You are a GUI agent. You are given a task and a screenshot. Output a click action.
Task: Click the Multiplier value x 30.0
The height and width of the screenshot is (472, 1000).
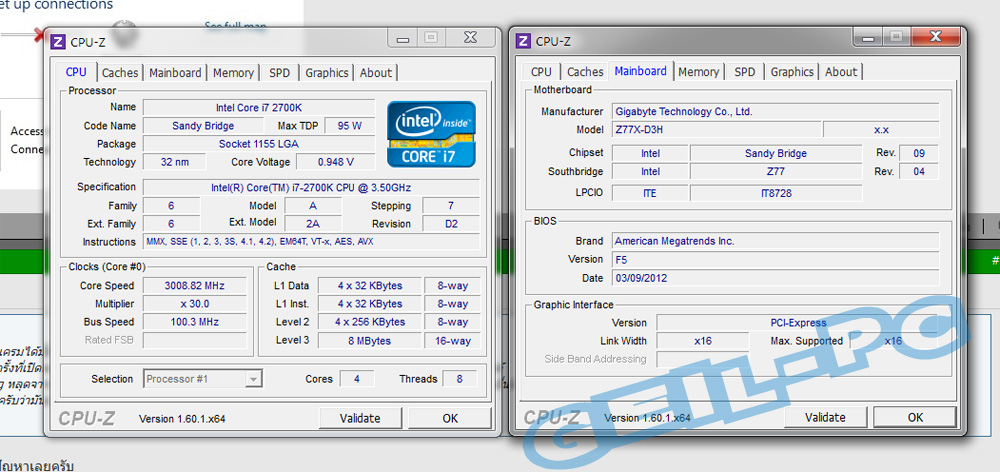(195, 304)
